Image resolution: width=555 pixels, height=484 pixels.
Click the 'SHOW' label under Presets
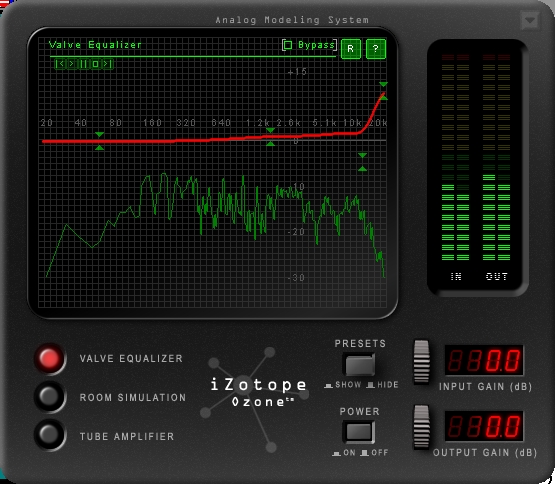(348, 385)
